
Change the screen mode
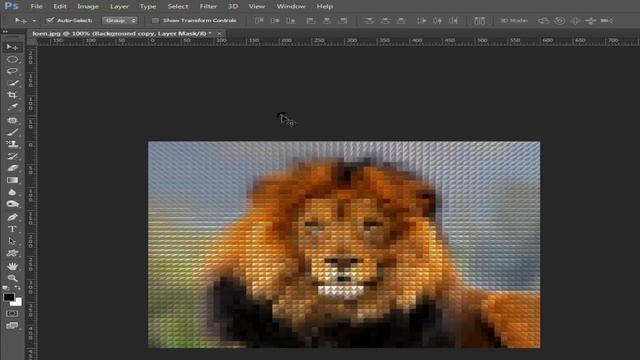click(12, 326)
